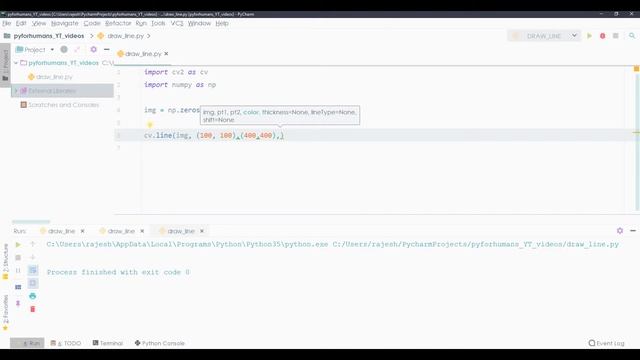Screen dimensions: 640x360
Task: Hide the Run panel with minus icon
Action: [633, 231]
